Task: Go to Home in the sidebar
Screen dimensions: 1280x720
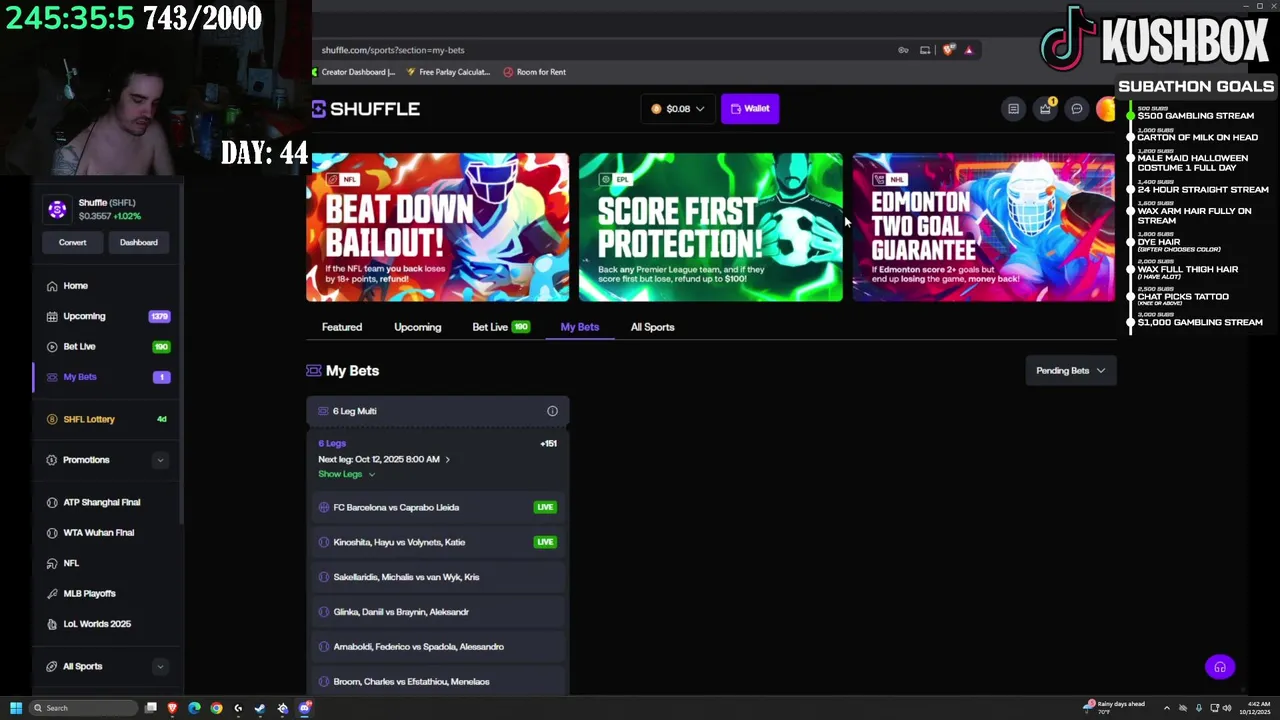Action: (x=108, y=286)
